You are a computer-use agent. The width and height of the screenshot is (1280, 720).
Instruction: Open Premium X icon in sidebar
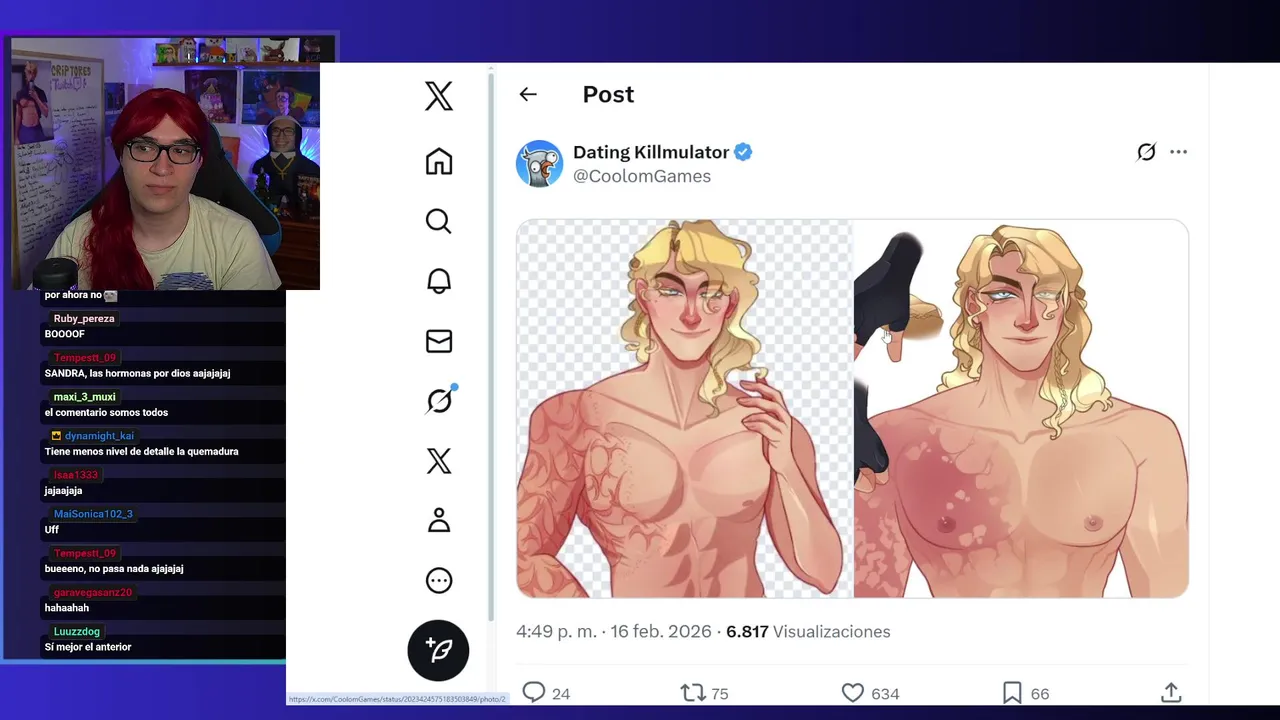(x=438, y=461)
